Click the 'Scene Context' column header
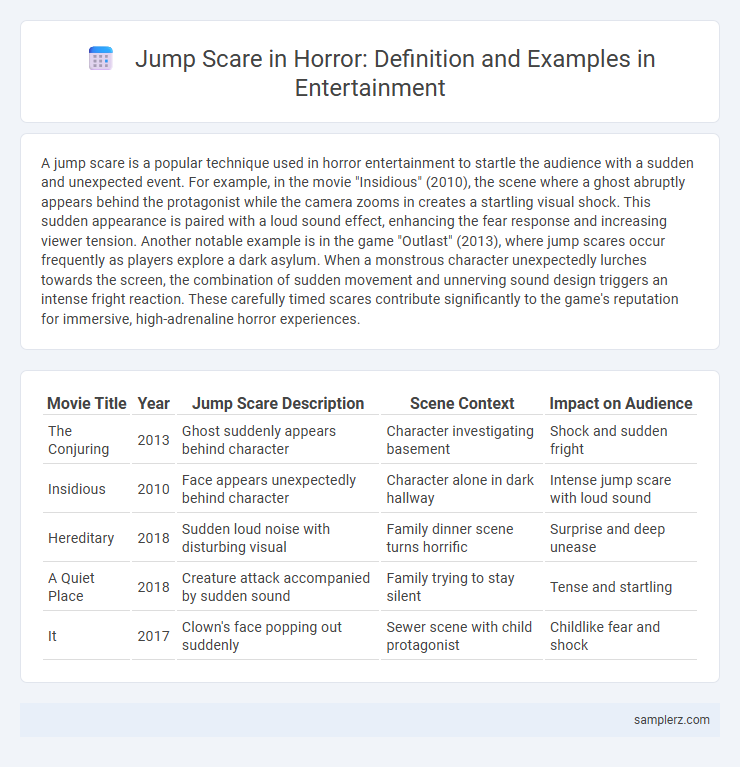 (462, 404)
